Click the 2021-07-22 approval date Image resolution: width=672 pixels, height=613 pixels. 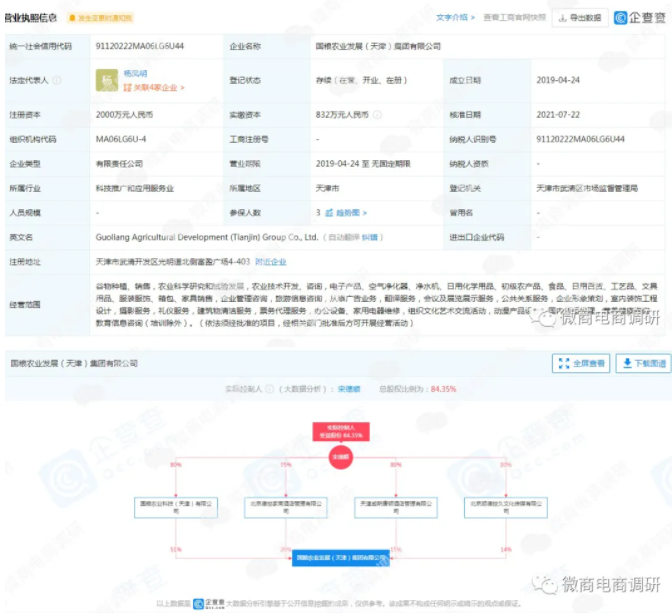point(558,114)
